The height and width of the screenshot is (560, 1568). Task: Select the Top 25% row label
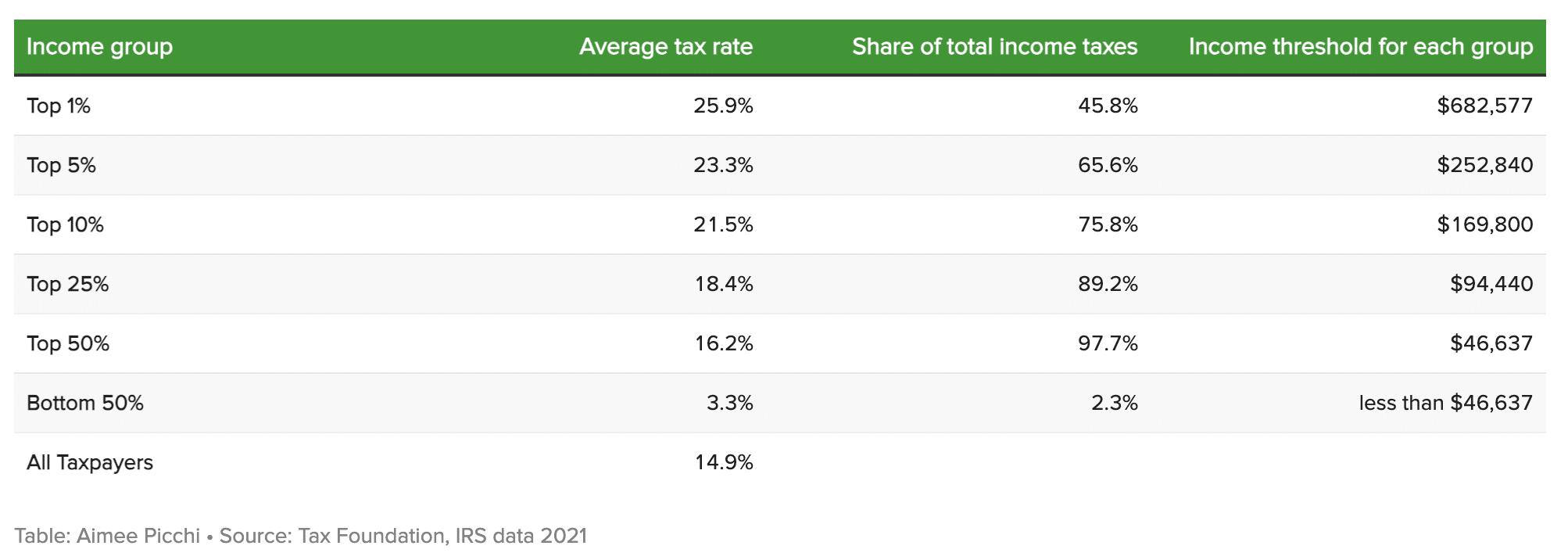pyautogui.click(x=67, y=284)
